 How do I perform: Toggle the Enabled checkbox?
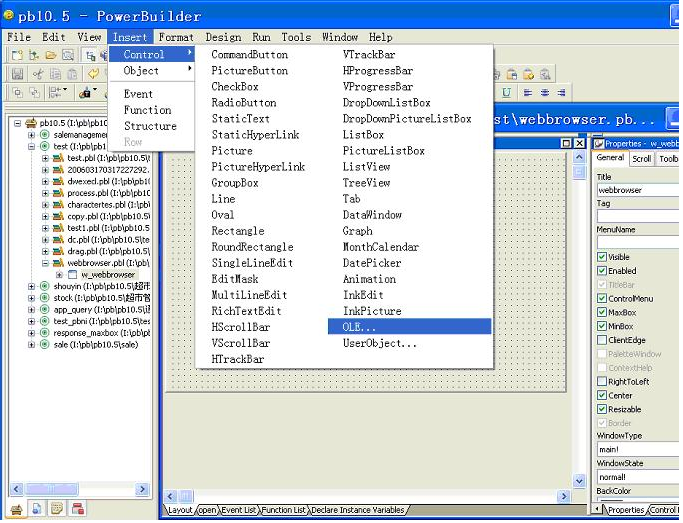pos(602,271)
